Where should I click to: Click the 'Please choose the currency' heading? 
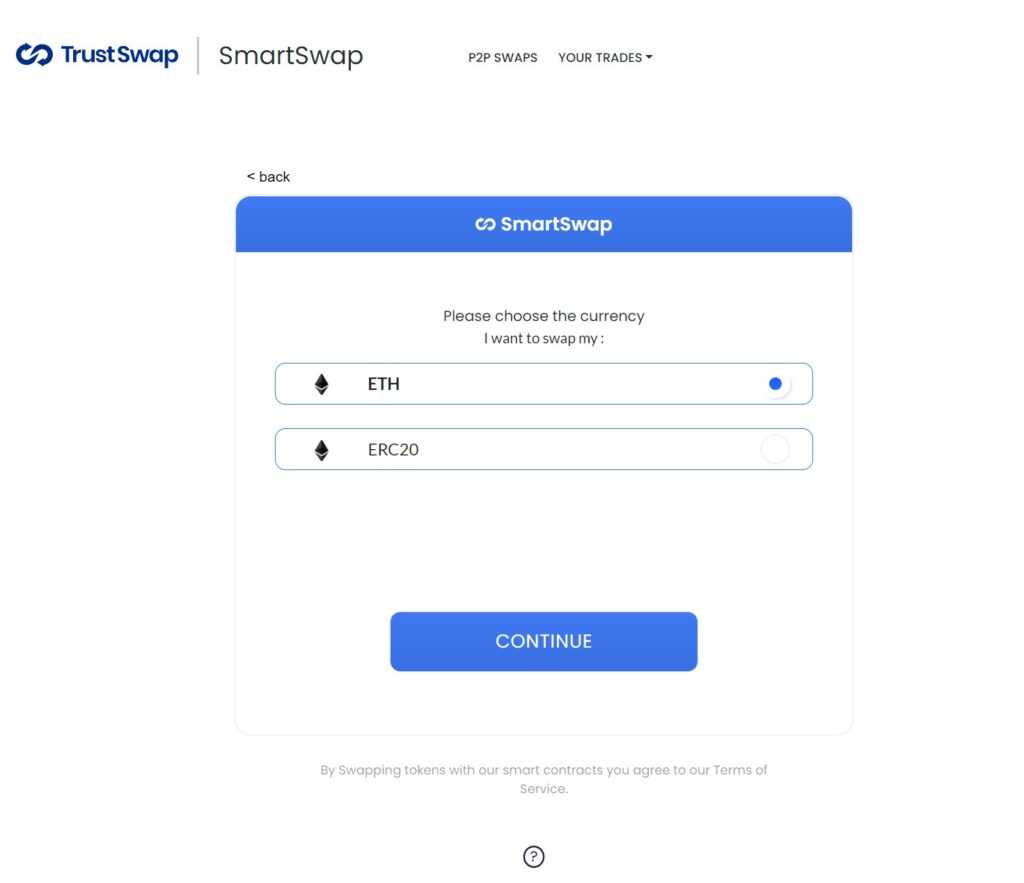[x=544, y=316]
